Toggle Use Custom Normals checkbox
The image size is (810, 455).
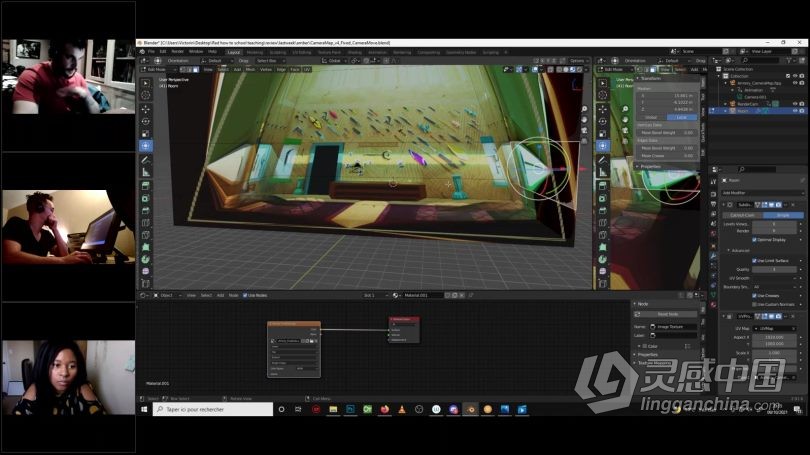tap(755, 305)
